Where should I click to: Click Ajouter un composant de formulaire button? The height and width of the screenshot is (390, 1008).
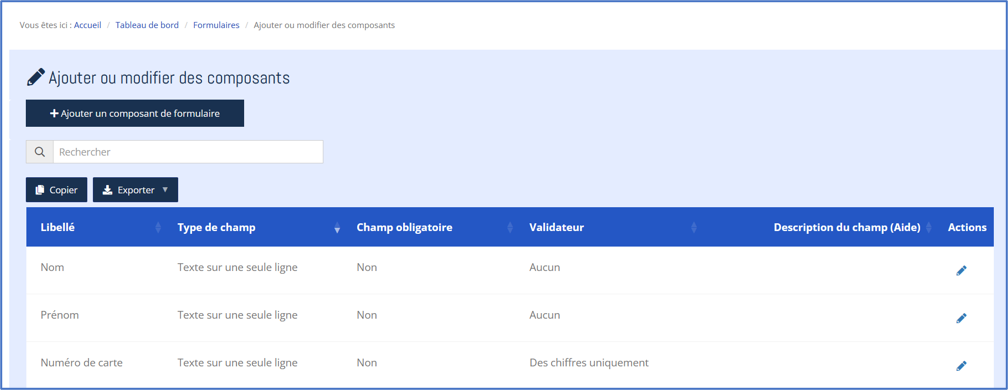click(x=135, y=113)
